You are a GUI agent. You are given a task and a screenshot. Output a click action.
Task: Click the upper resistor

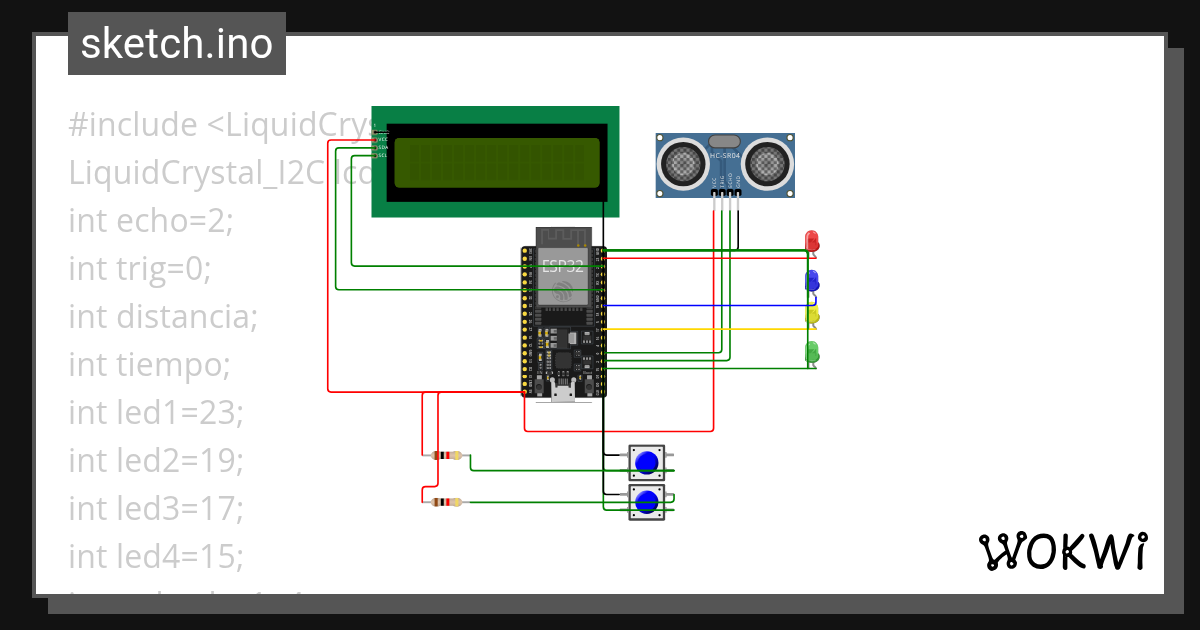pos(445,455)
